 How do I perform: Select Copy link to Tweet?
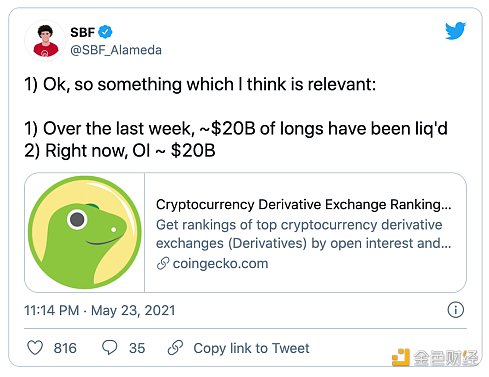pyautogui.click(x=251, y=348)
